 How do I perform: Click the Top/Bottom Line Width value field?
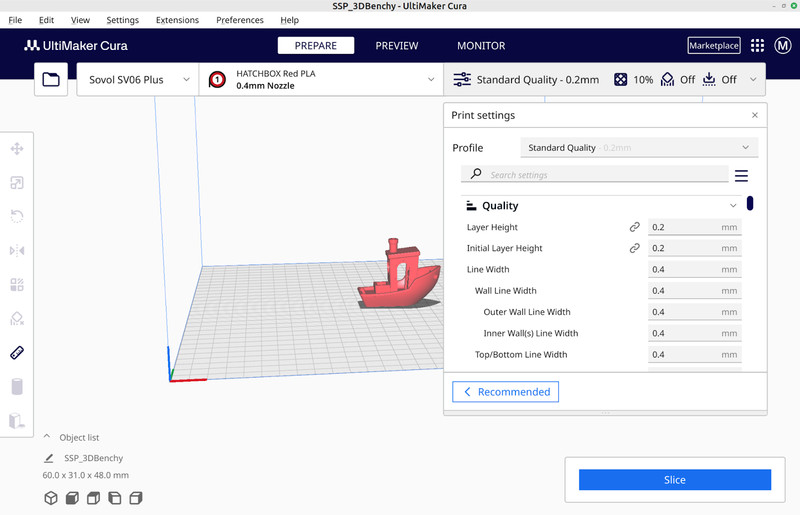click(x=694, y=355)
